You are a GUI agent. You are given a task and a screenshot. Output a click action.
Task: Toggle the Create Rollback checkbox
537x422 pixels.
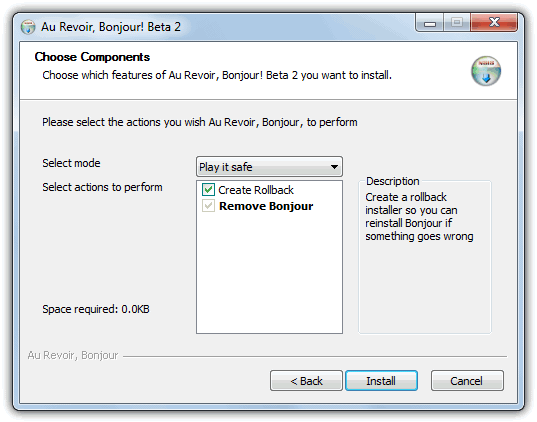point(208,189)
